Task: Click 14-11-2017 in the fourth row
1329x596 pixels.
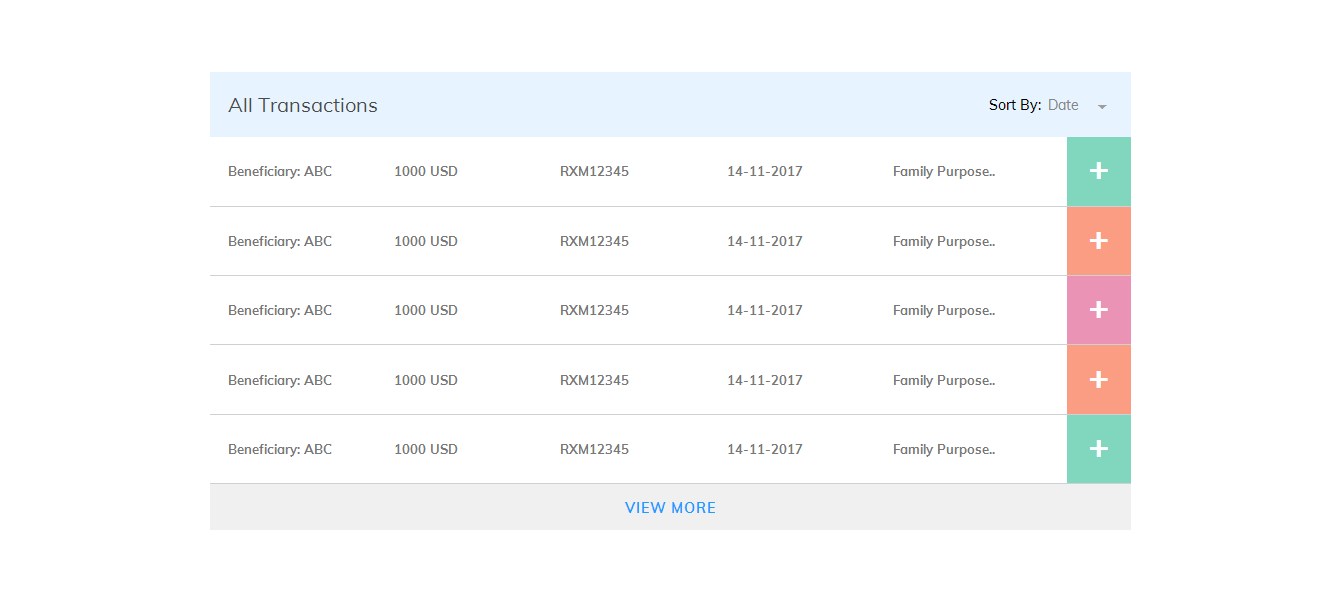Action: pos(765,380)
